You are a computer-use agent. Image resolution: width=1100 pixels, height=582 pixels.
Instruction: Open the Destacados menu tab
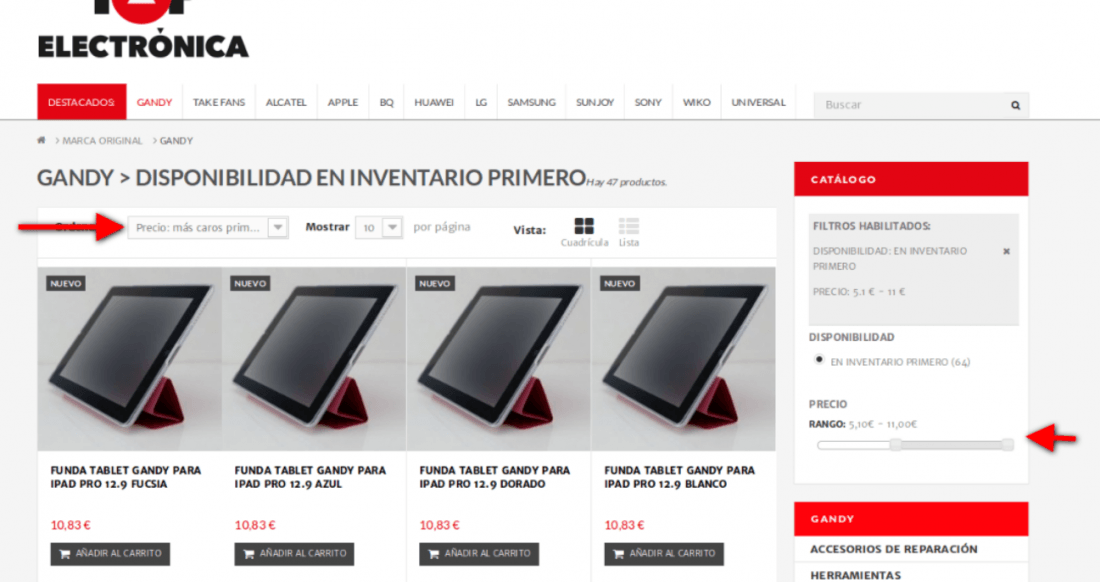[81, 102]
